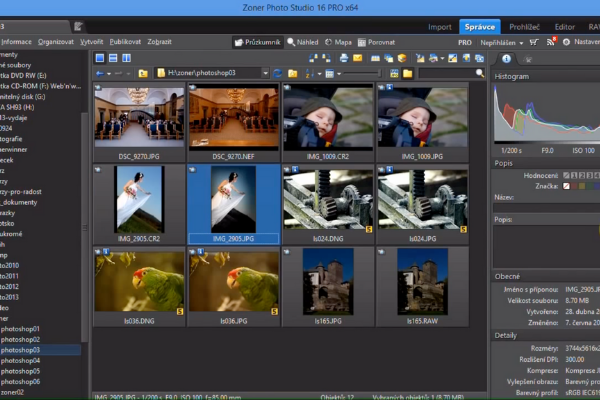Click the golden package box toolbar icon
Screen dimensions: 600x400
(x=402, y=58)
